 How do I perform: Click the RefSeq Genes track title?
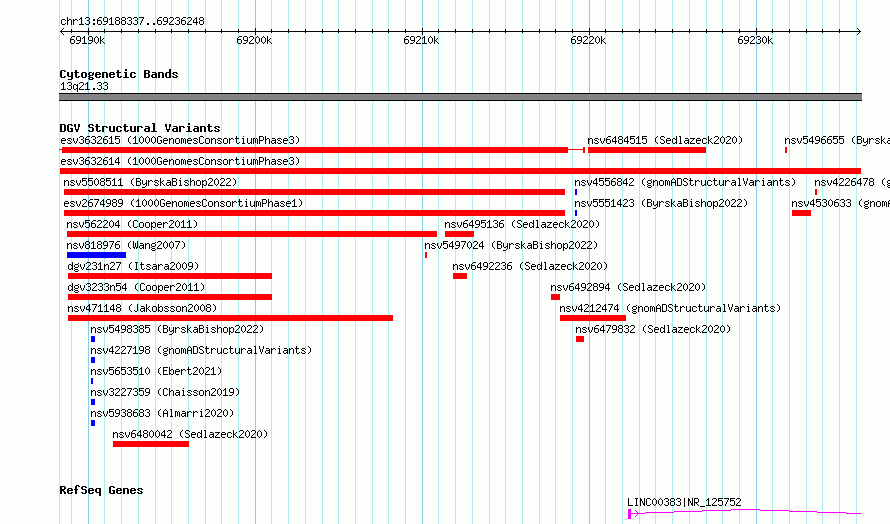(101, 490)
